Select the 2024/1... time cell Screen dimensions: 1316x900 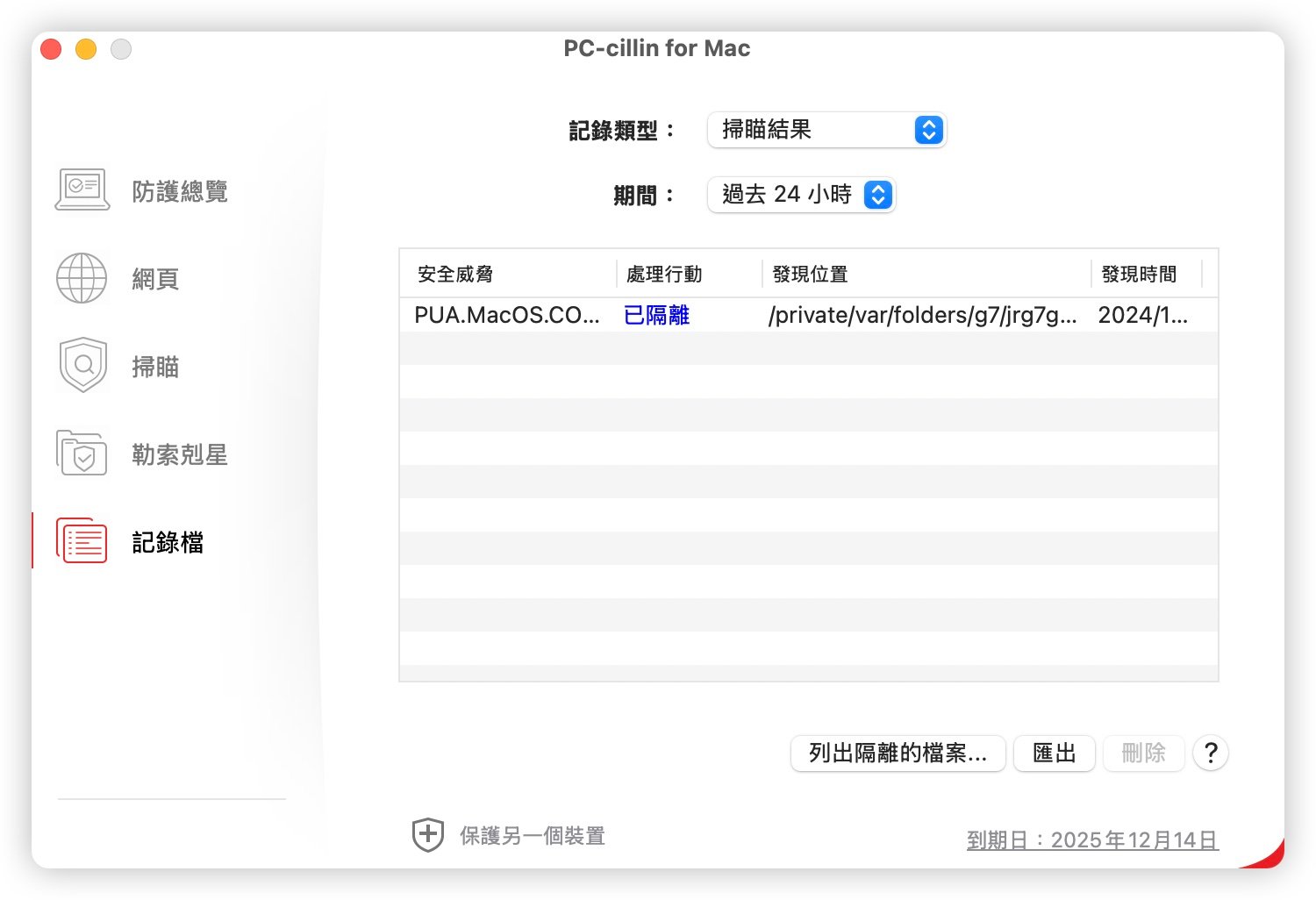coord(1143,315)
